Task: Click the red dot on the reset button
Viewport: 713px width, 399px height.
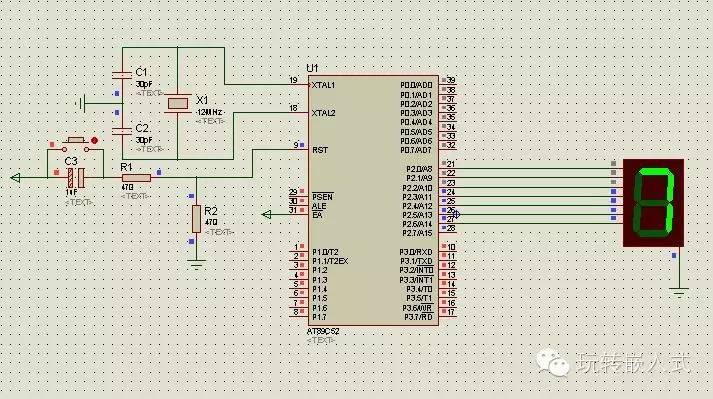Action: tap(95, 140)
